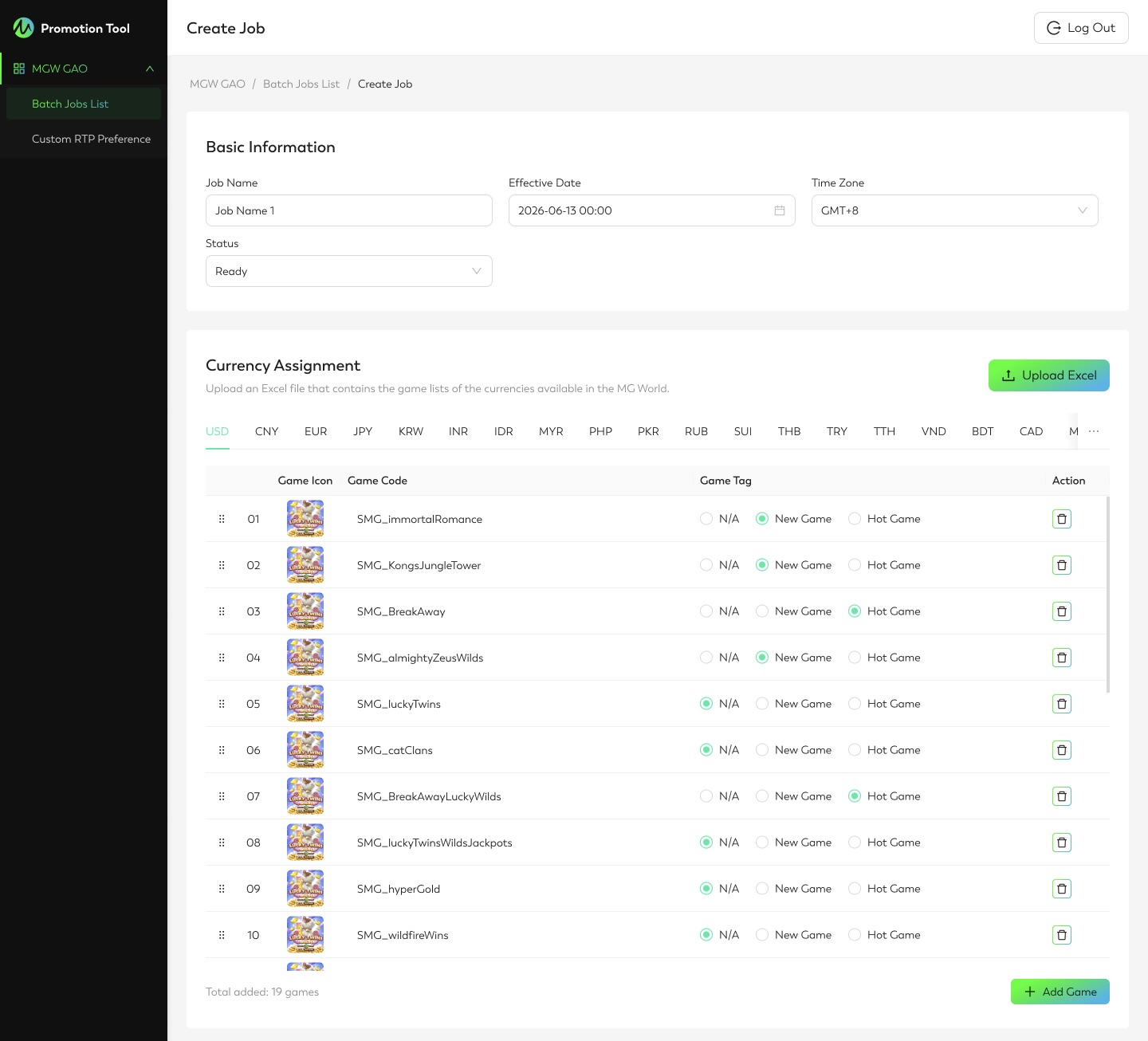
Task: Open the calendar icon in Effective Date
Action: tap(779, 210)
